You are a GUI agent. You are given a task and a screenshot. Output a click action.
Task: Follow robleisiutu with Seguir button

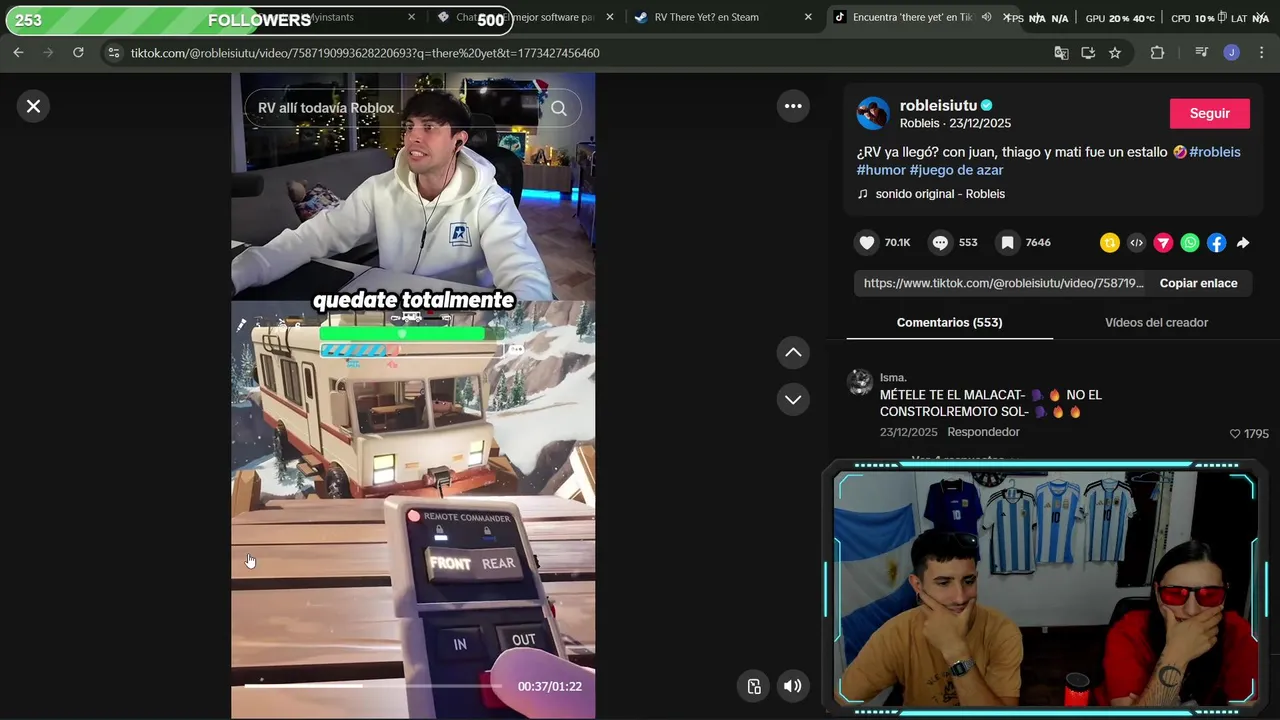[1209, 113]
